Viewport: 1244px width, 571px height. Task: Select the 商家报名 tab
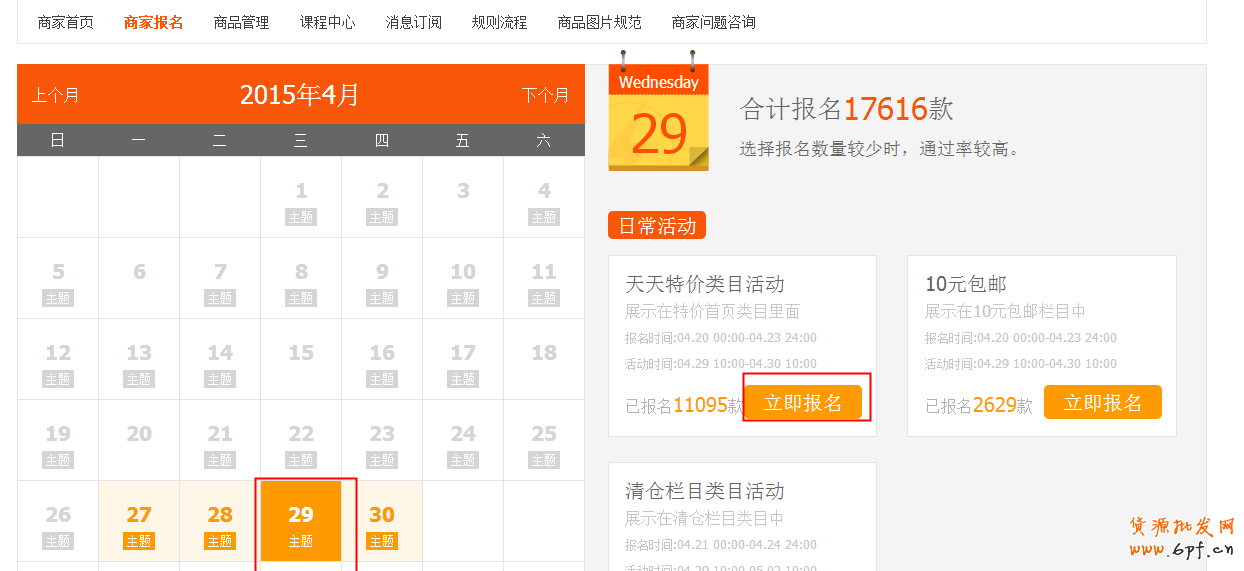[153, 22]
